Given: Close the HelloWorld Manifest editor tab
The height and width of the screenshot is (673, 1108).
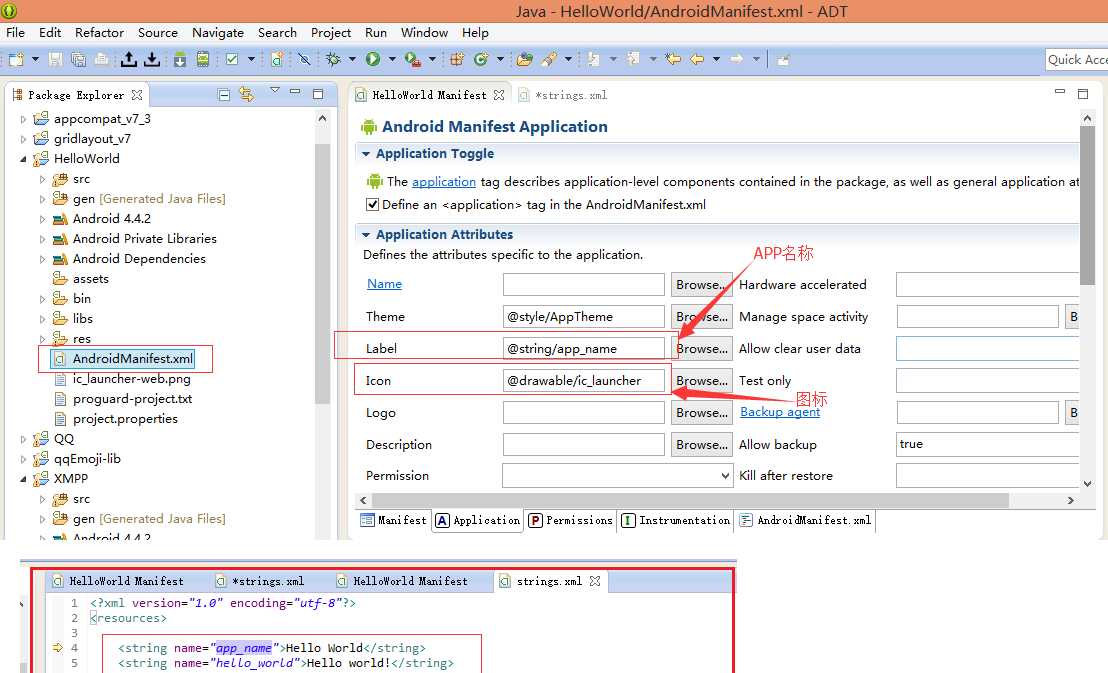Looking at the screenshot, I should point(499,95).
